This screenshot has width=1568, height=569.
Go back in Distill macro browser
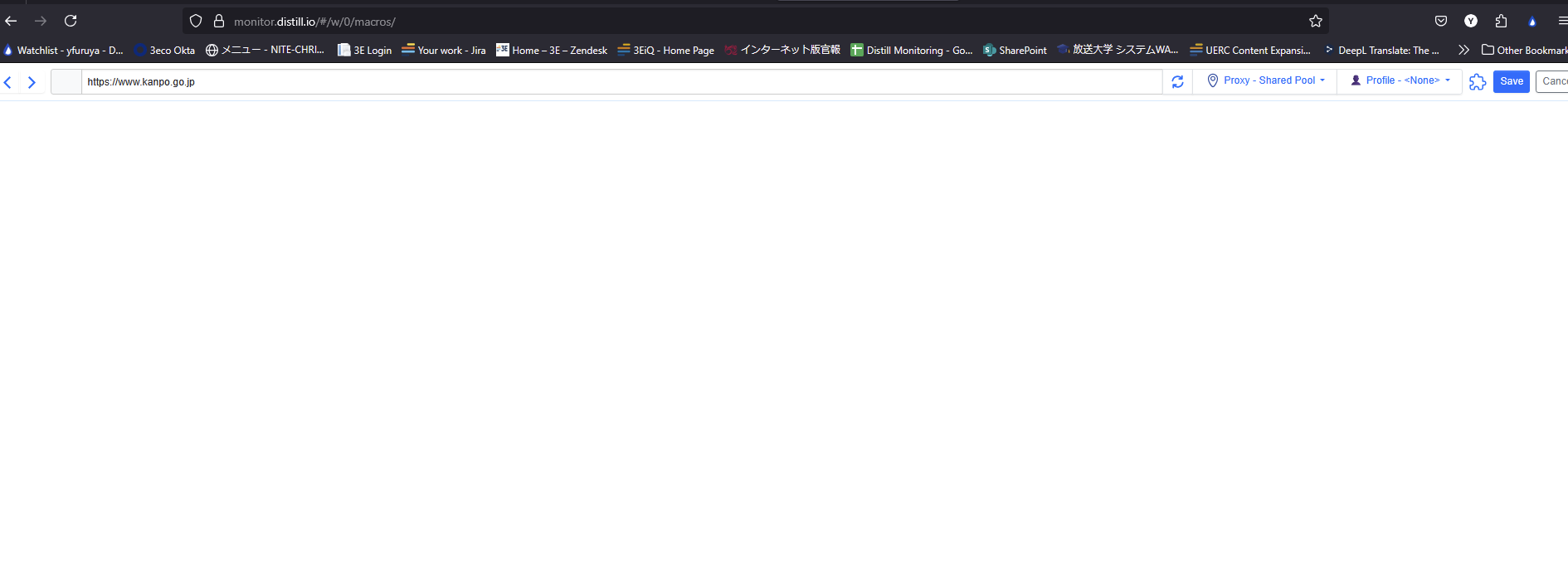[8, 82]
